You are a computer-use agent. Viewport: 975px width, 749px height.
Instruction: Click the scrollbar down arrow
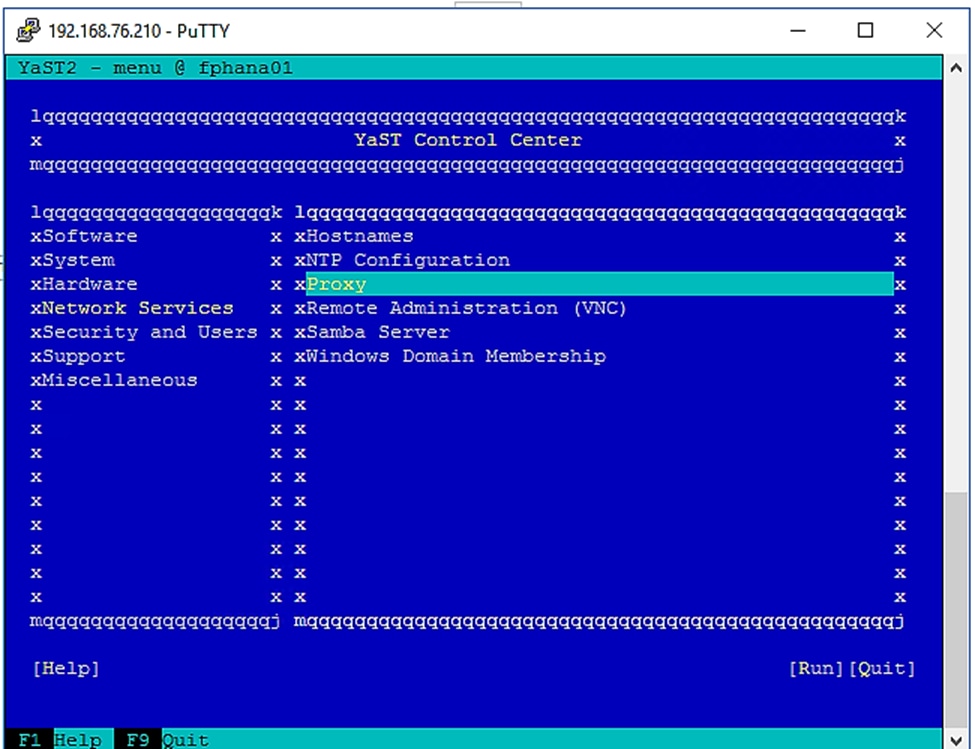(x=956, y=740)
